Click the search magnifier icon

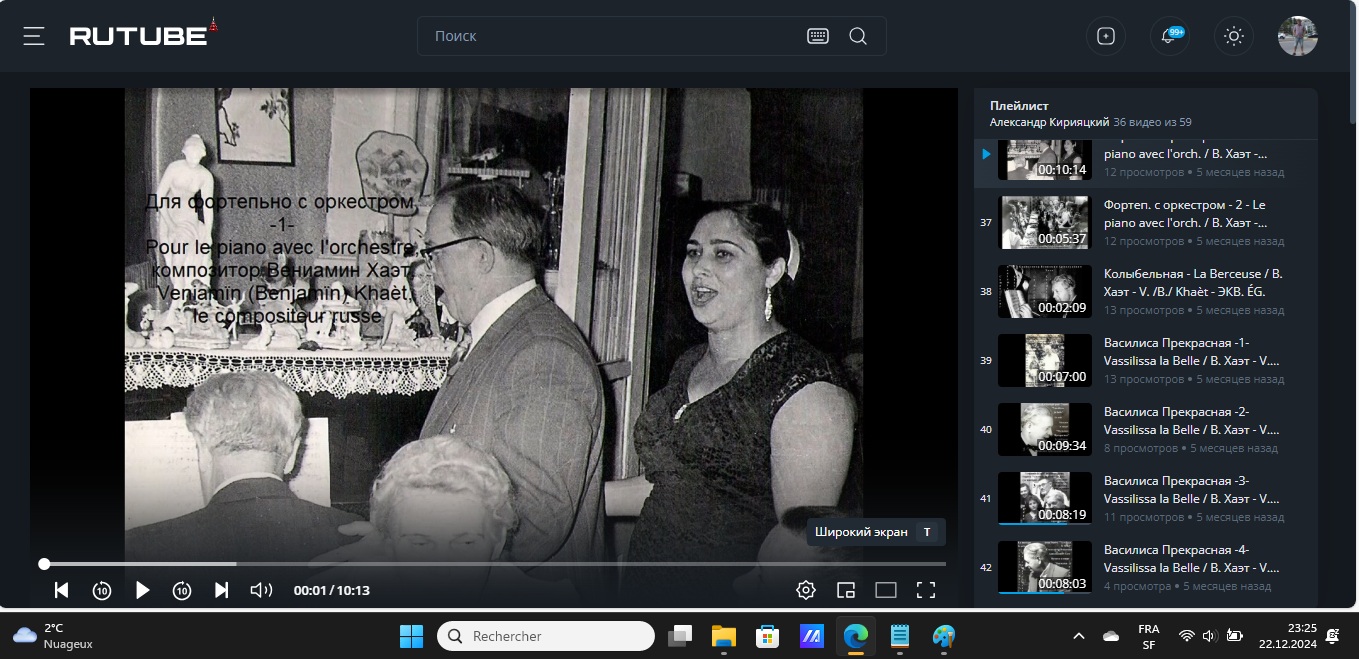pos(858,36)
